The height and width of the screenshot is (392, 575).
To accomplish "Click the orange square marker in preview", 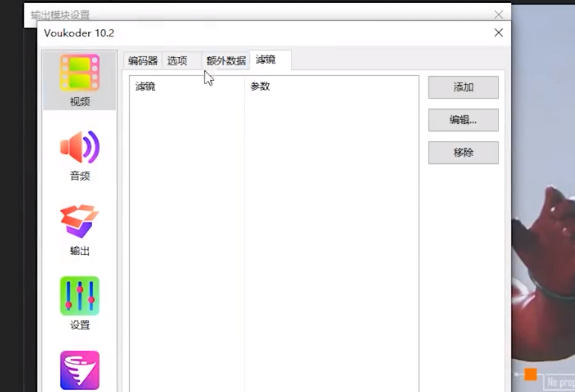I will click(x=530, y=375).
